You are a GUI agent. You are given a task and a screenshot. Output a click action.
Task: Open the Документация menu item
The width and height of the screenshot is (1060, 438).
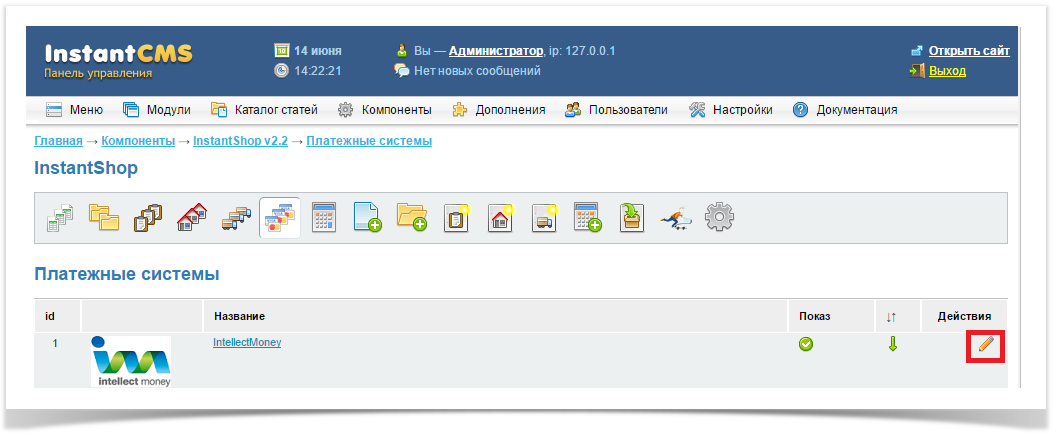click(x=845, y=110)
